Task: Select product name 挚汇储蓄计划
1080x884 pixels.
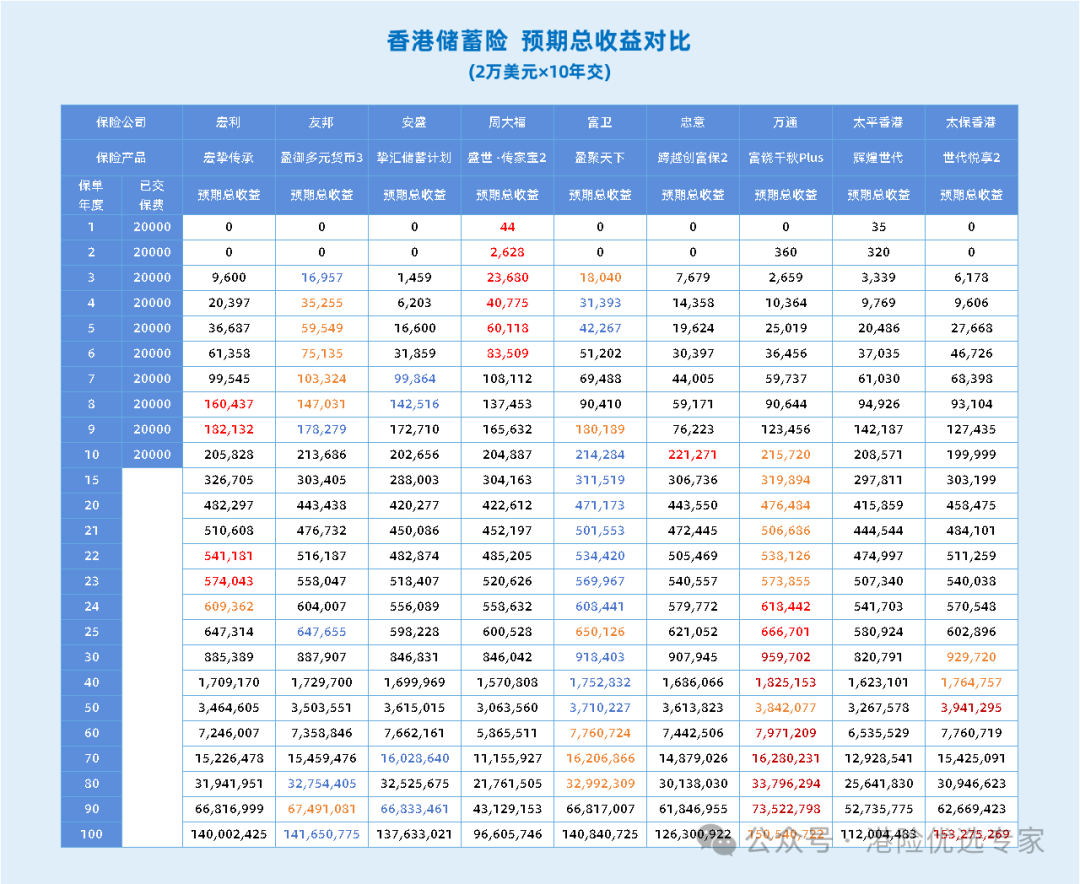Action: (x=415, y=157)
